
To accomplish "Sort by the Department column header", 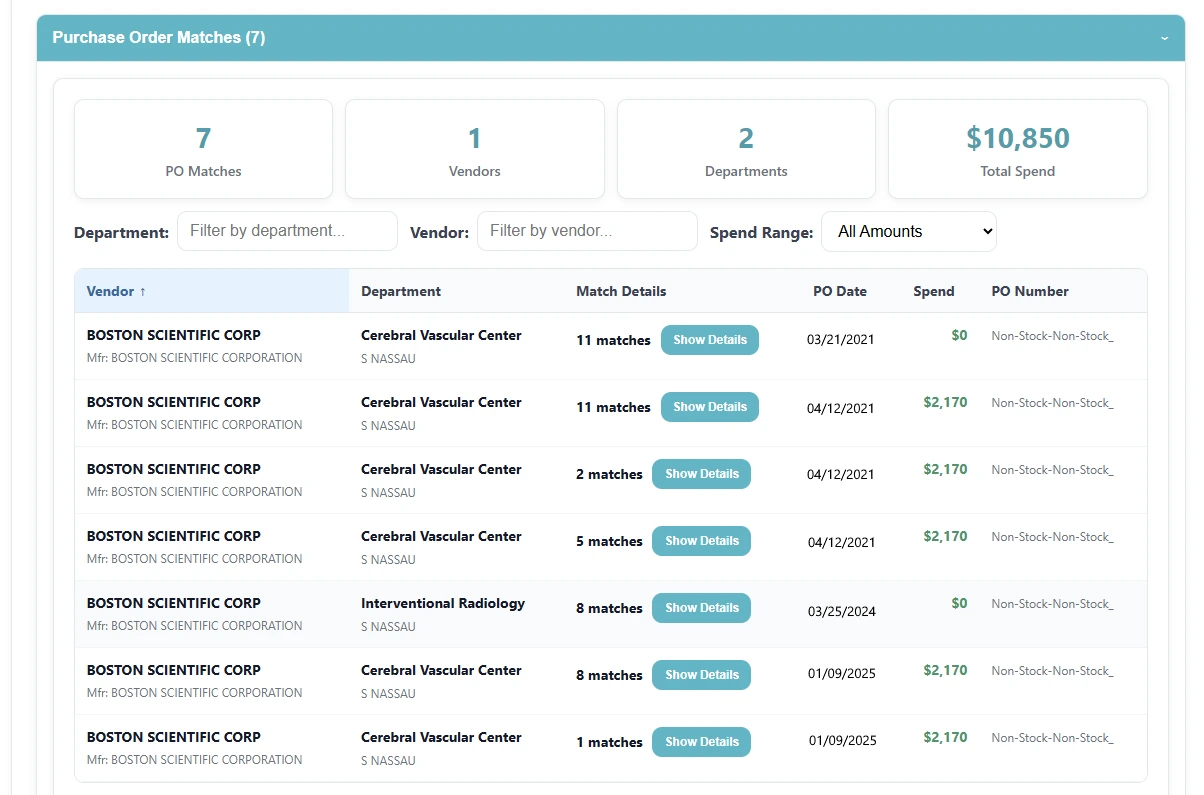I will pos(400,291).
